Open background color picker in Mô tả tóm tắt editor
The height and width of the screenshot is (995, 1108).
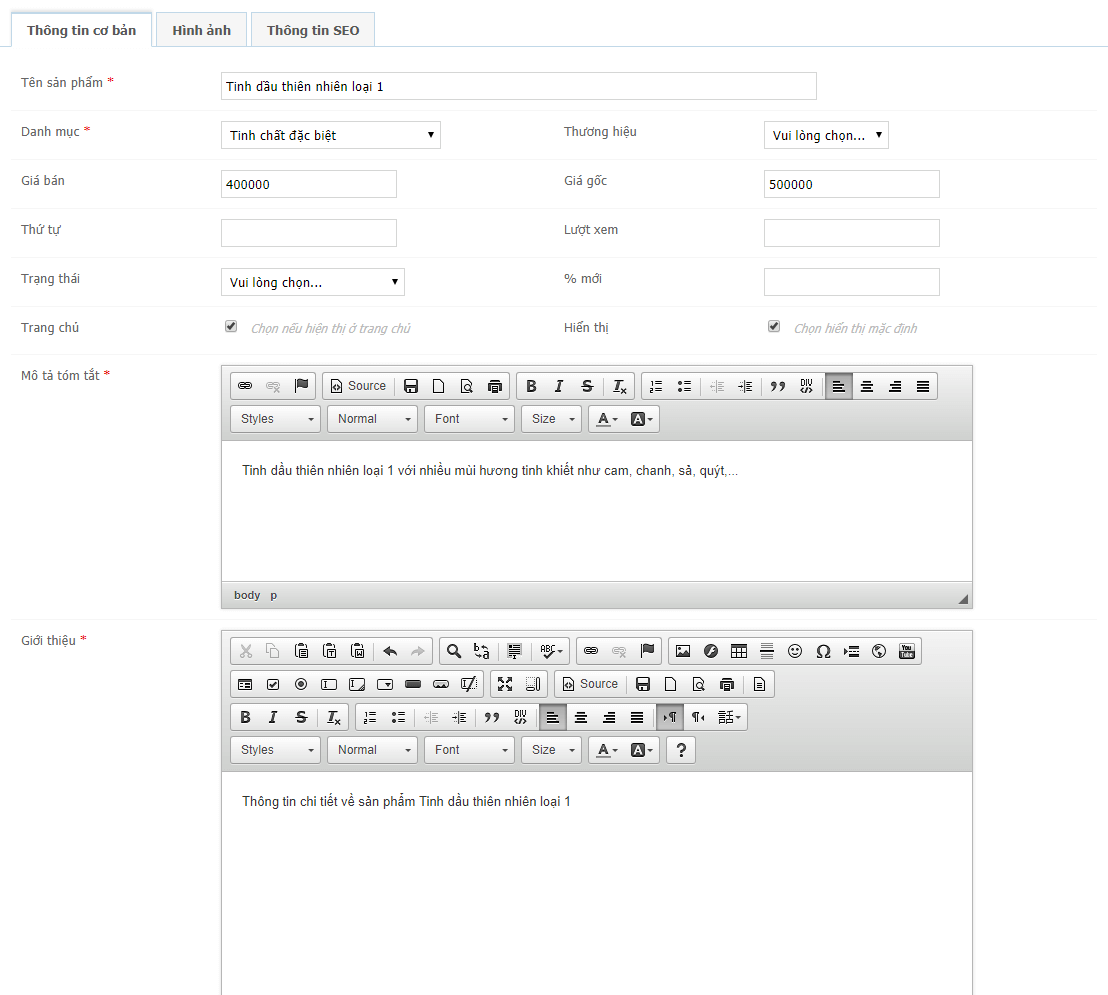pos(641,419)
